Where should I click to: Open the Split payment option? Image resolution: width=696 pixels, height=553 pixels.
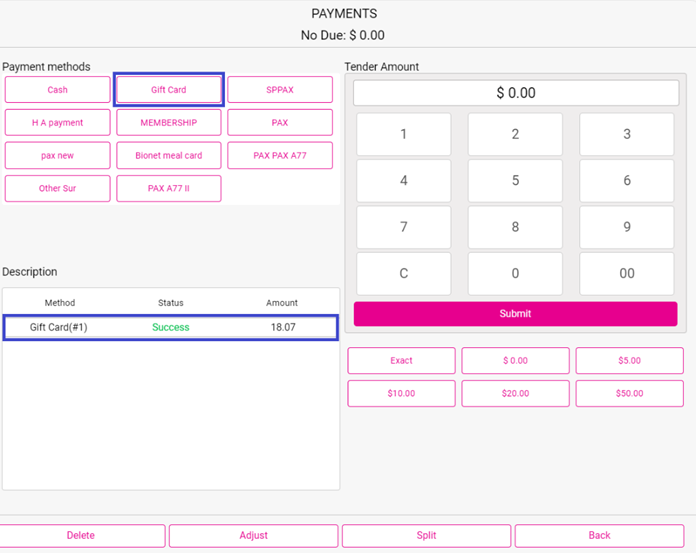click(x=426, y=536)
